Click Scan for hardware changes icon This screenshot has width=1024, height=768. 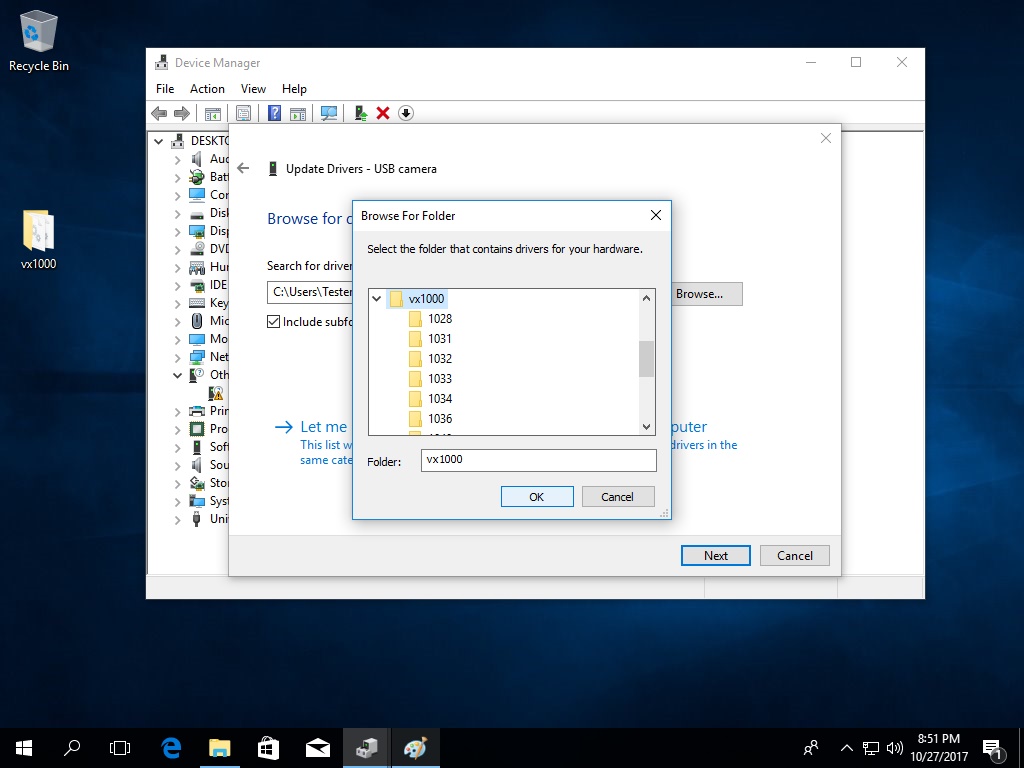click(329, 114)
